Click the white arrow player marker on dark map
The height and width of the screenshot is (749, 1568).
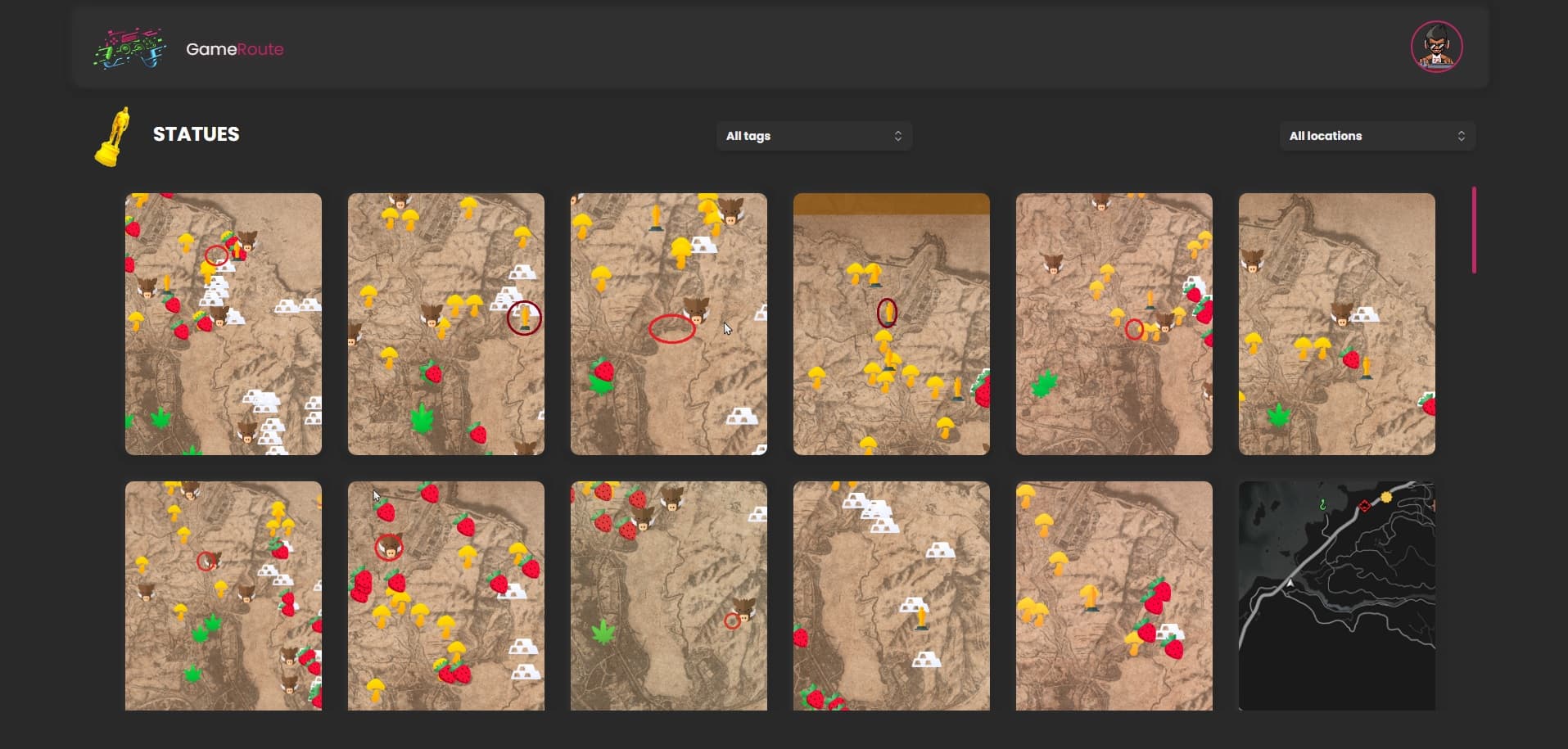(1290, 584)
